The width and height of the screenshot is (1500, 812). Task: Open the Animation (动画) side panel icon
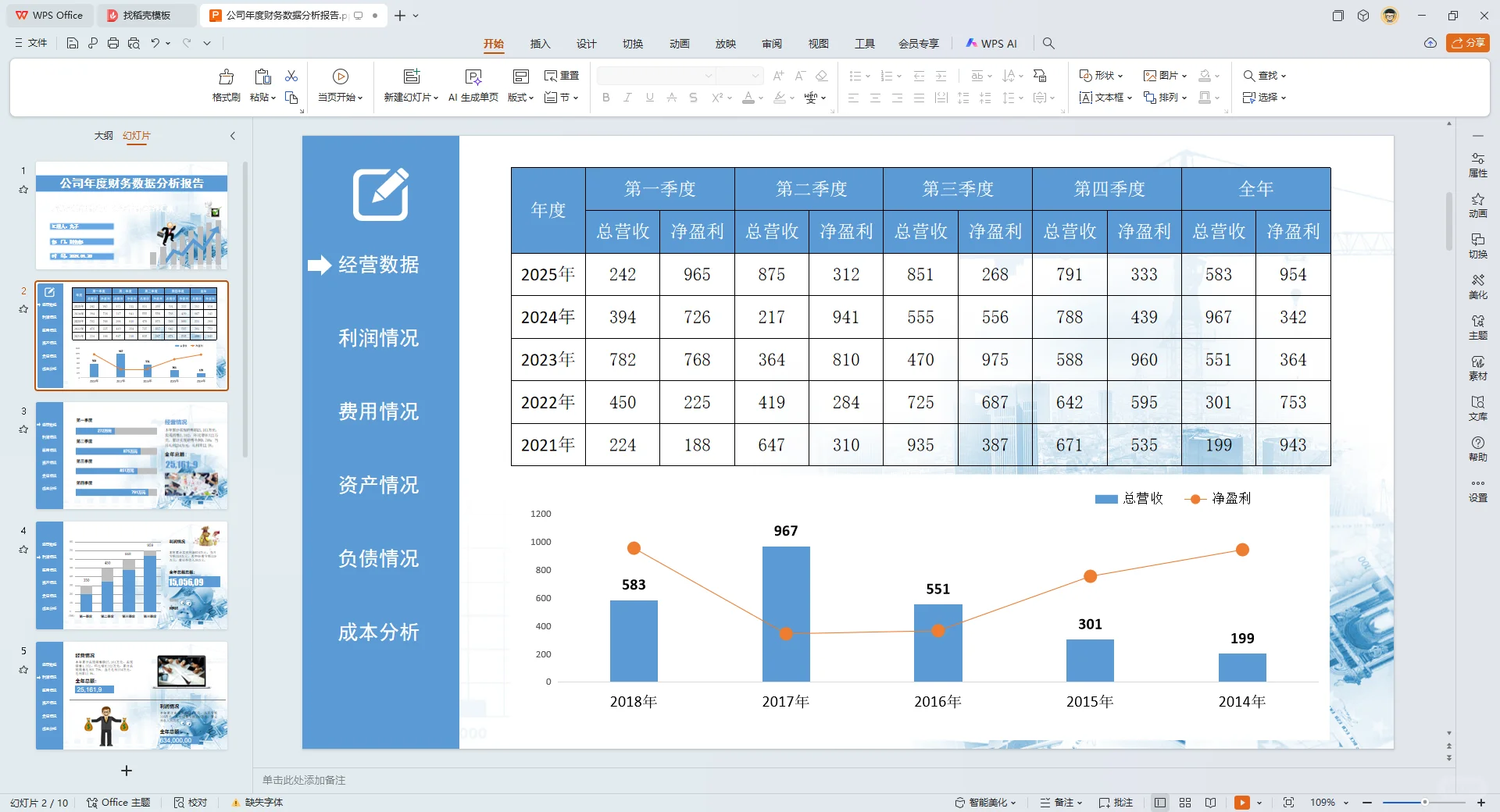click(x=1477, y=205)
